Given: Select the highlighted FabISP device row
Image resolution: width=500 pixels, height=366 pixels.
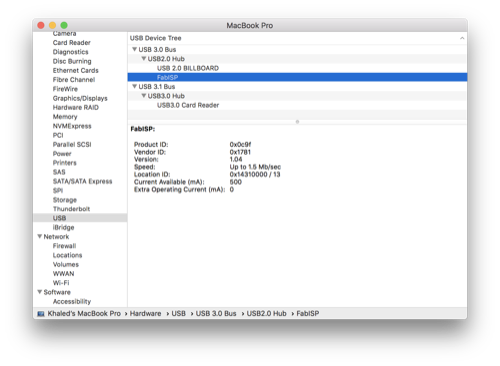Looking at the screenshot, I should click(297, 77).
